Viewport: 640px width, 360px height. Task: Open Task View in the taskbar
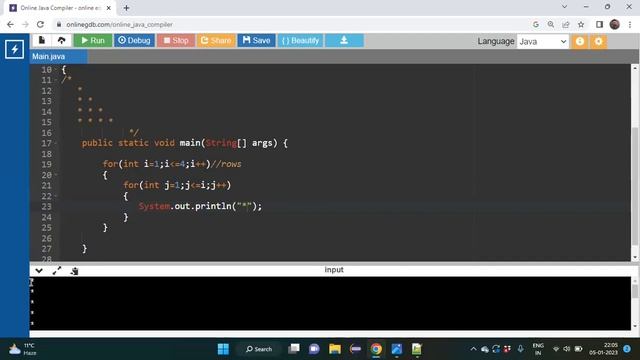click(x=293, y=349)
